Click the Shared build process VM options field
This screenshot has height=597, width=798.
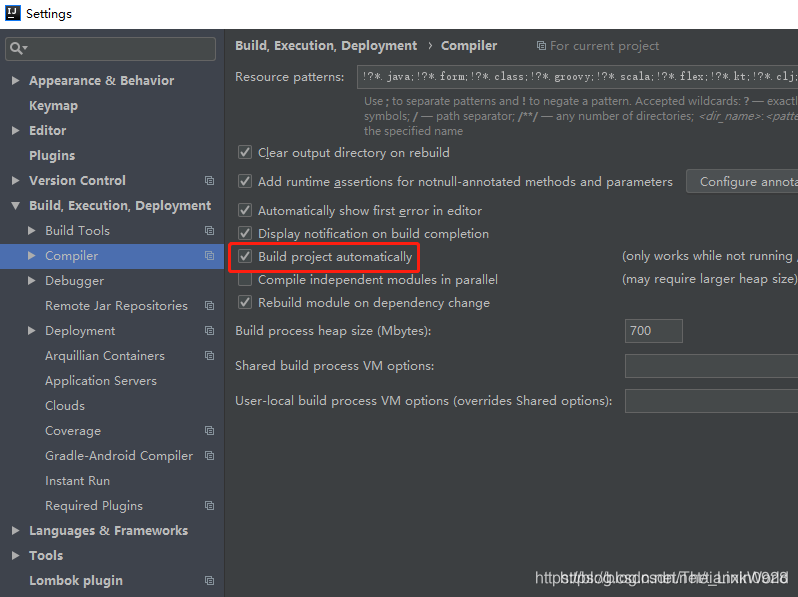point(711,366)
